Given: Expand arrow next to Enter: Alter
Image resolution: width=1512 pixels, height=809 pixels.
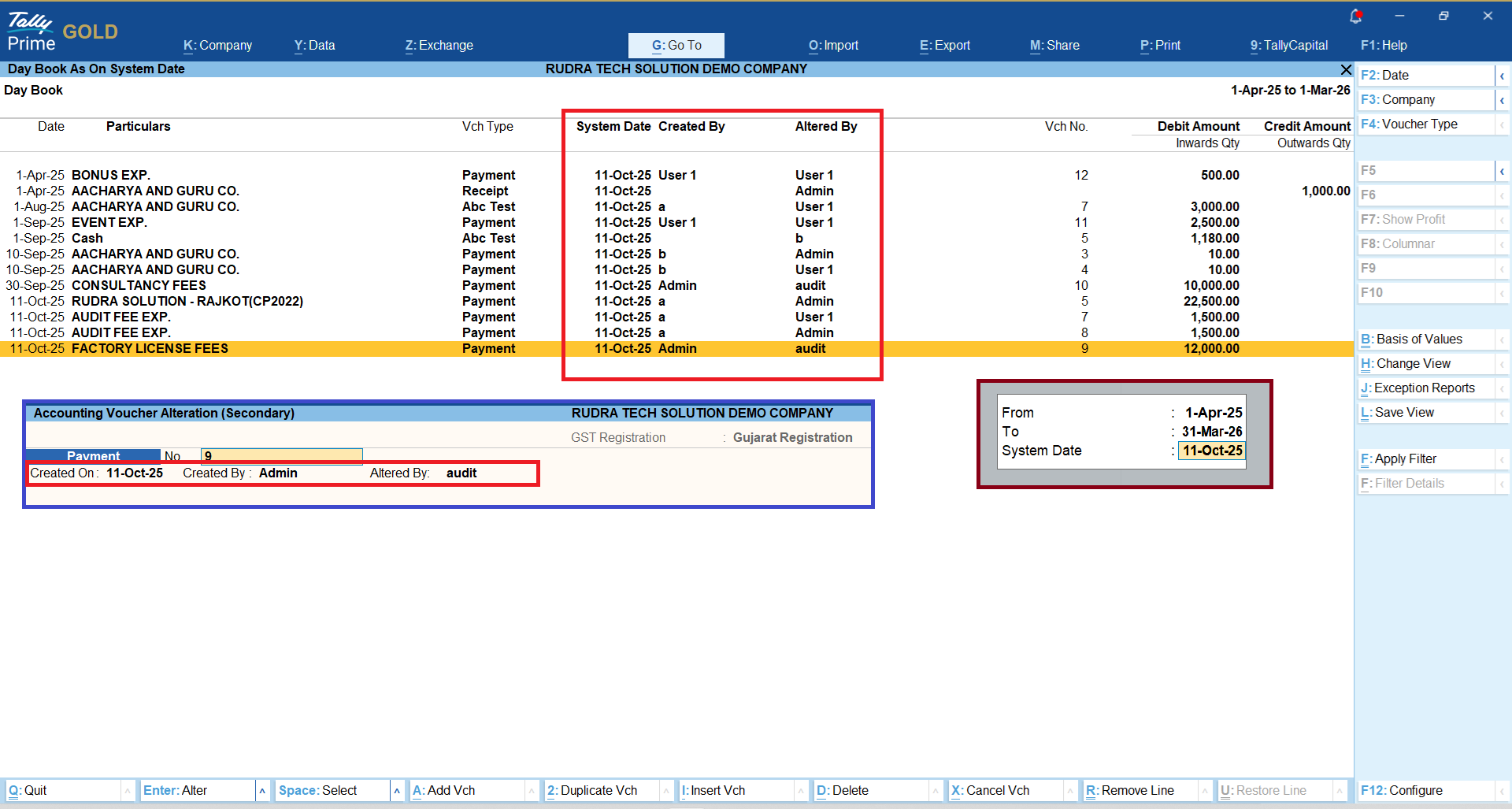Looking at the screenshot, I should 262,791.
